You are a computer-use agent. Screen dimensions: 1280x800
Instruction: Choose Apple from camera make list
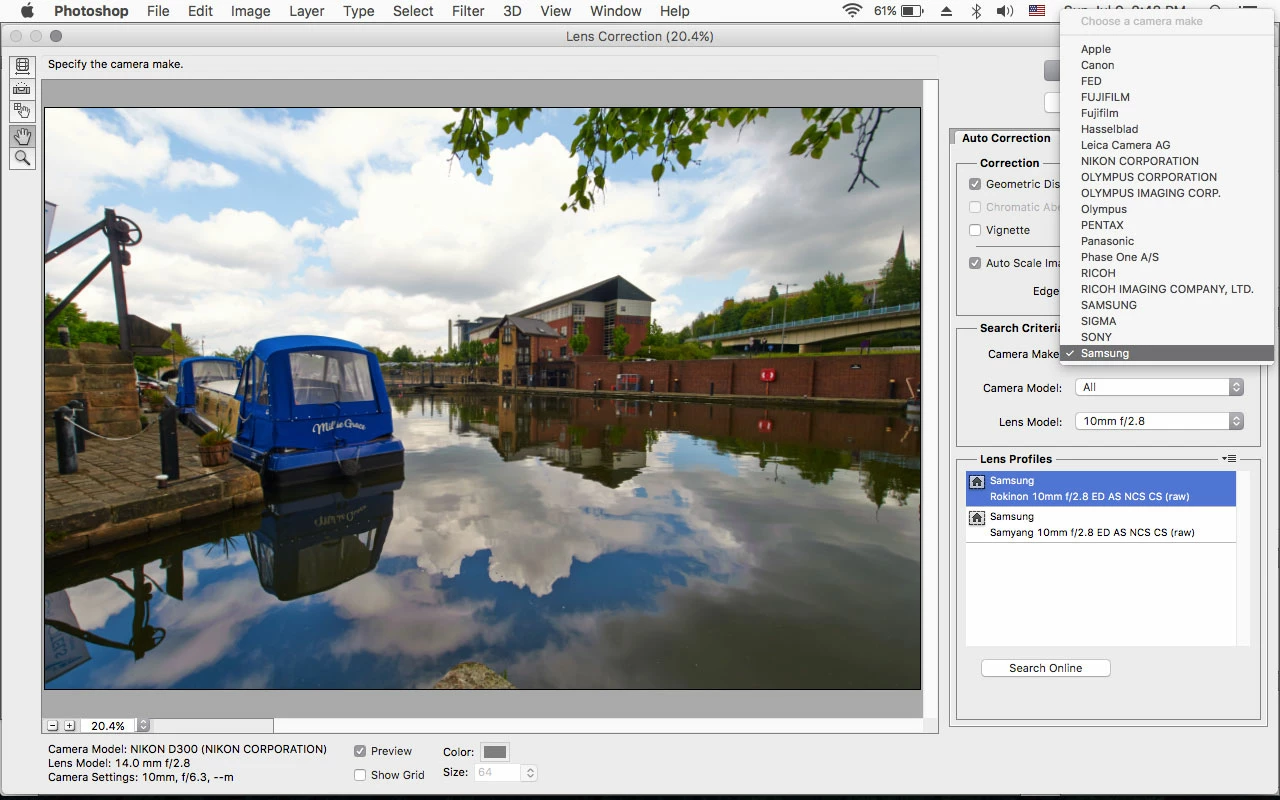tap(1167, 49)
